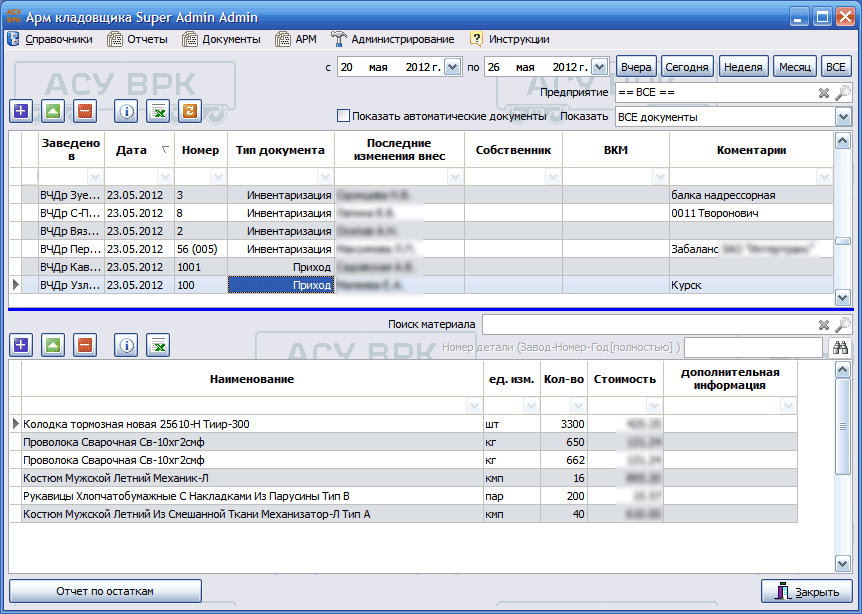Screen dimensions: 862x614
Task: Click the materials table scroll down arrow
Action: pos(843,563)
